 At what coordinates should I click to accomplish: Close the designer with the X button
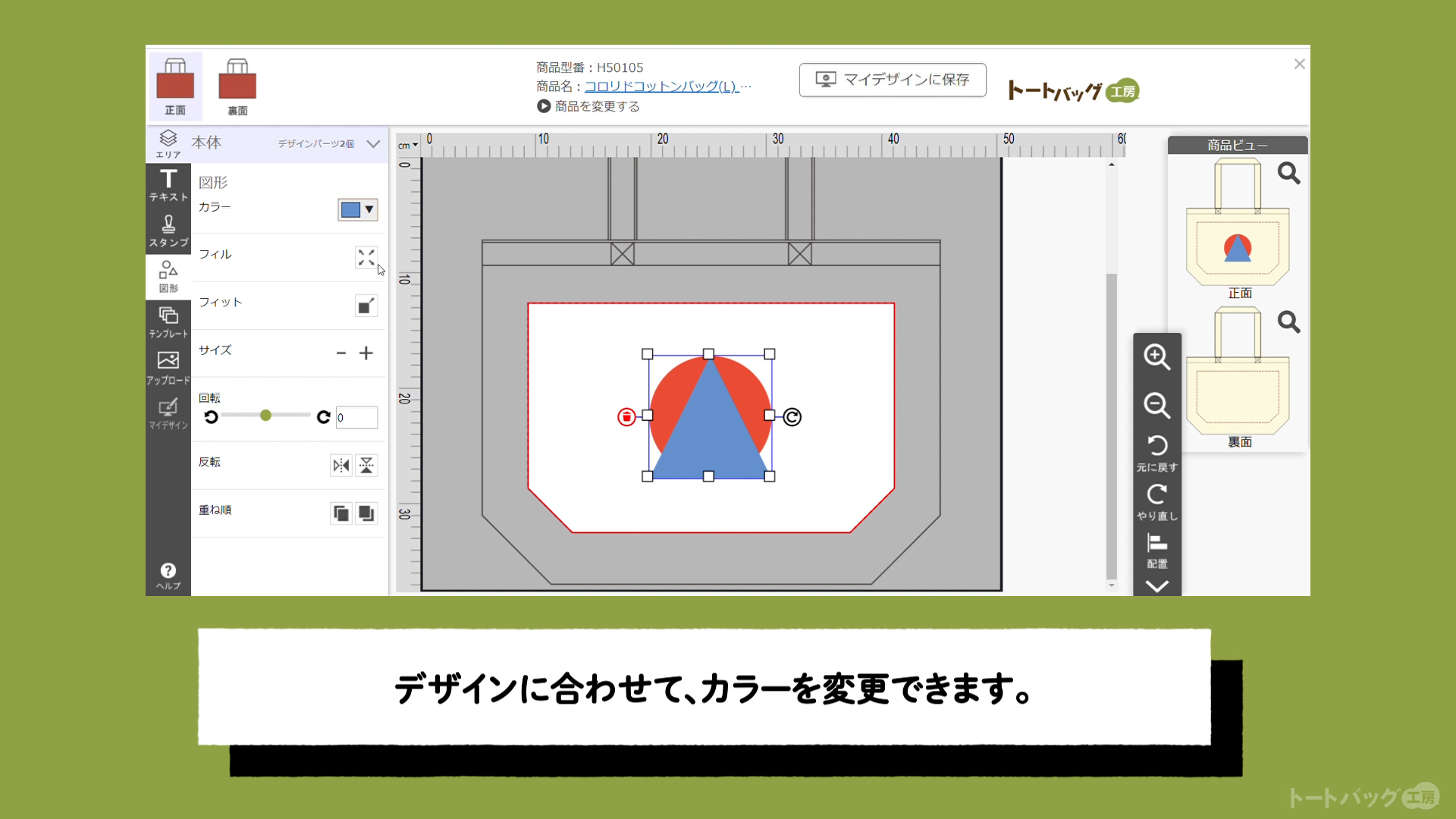click(x=1299, y=64)
